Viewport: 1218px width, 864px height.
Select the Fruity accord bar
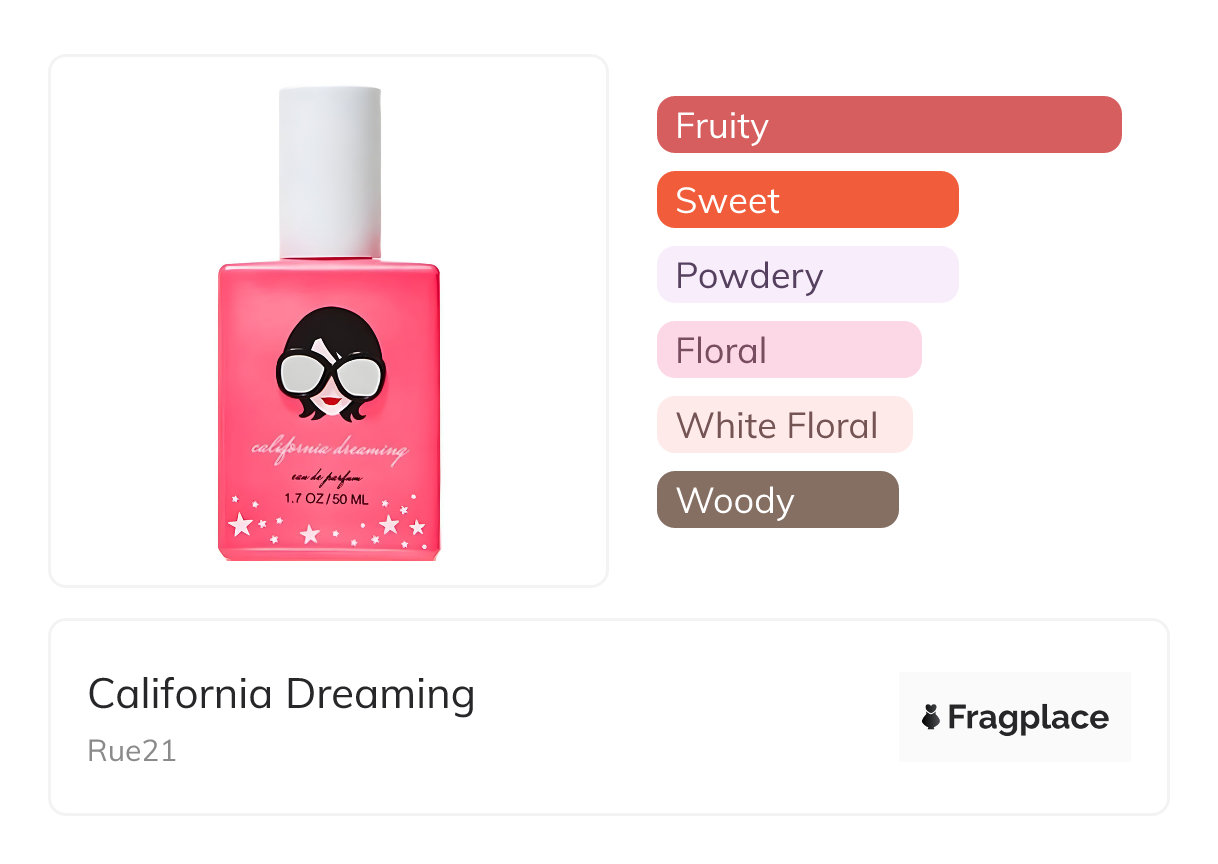(888, 125)
